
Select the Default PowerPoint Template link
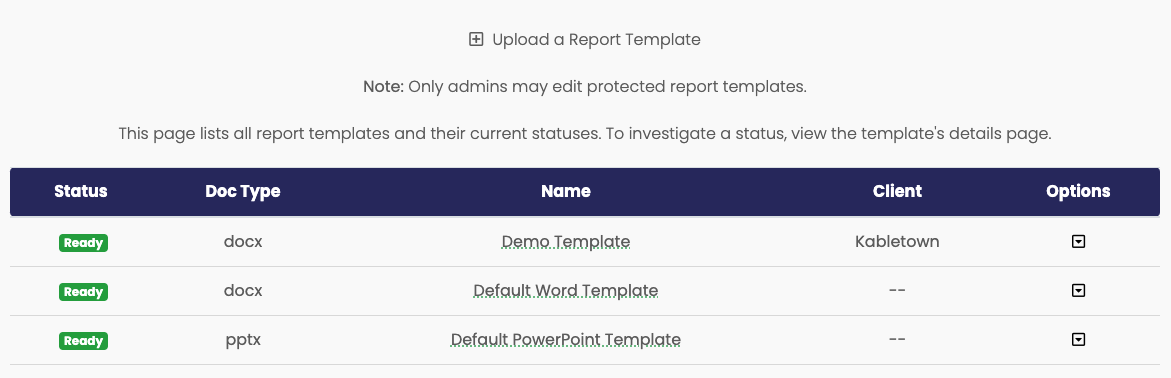tap(566, 340)
